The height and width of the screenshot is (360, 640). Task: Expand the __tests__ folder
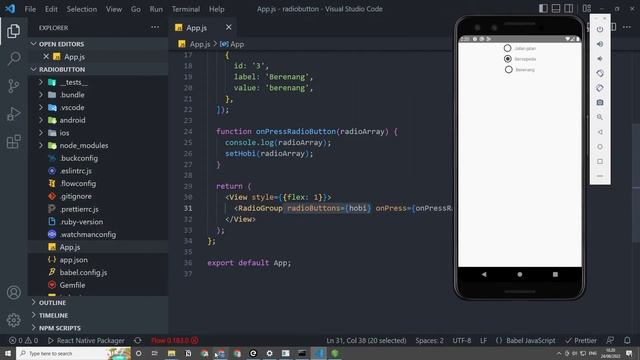click(x=41, y=82)
